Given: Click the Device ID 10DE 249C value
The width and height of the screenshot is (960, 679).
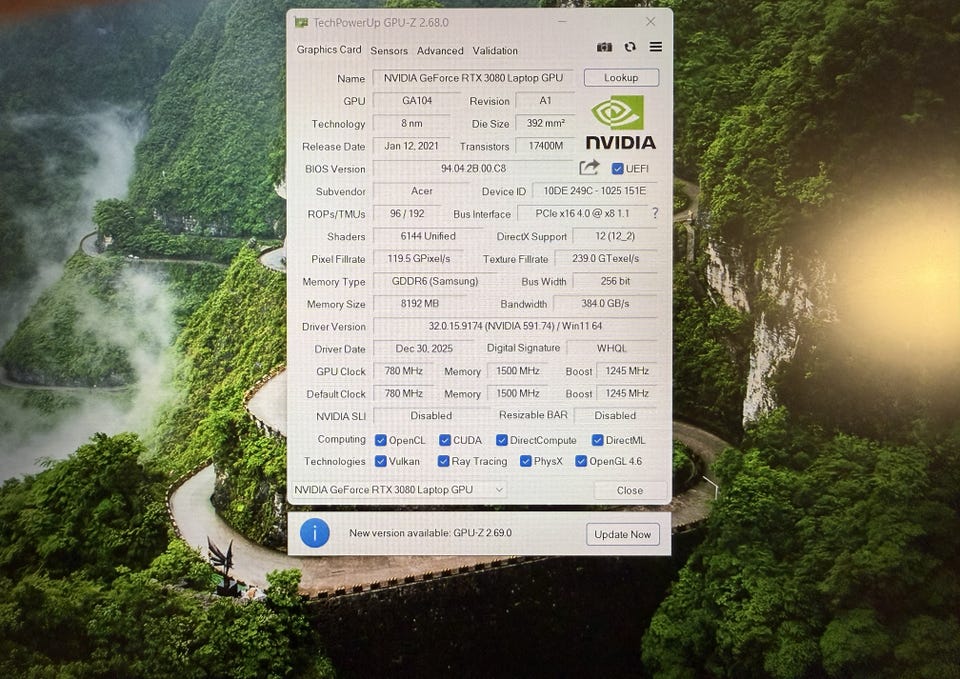Looking at the screenshot, I should pos(594,191).
